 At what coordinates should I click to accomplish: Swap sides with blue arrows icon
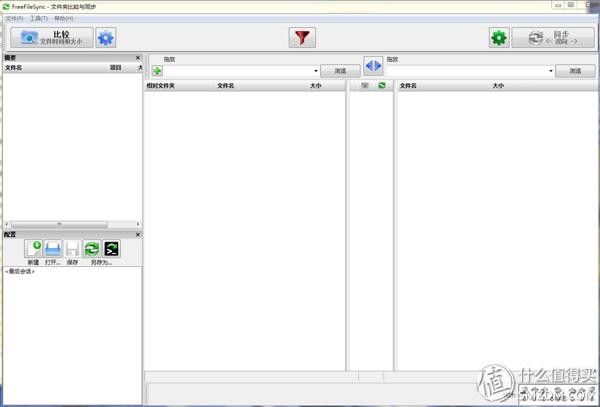pyautogui.click(x=373, y=66)
